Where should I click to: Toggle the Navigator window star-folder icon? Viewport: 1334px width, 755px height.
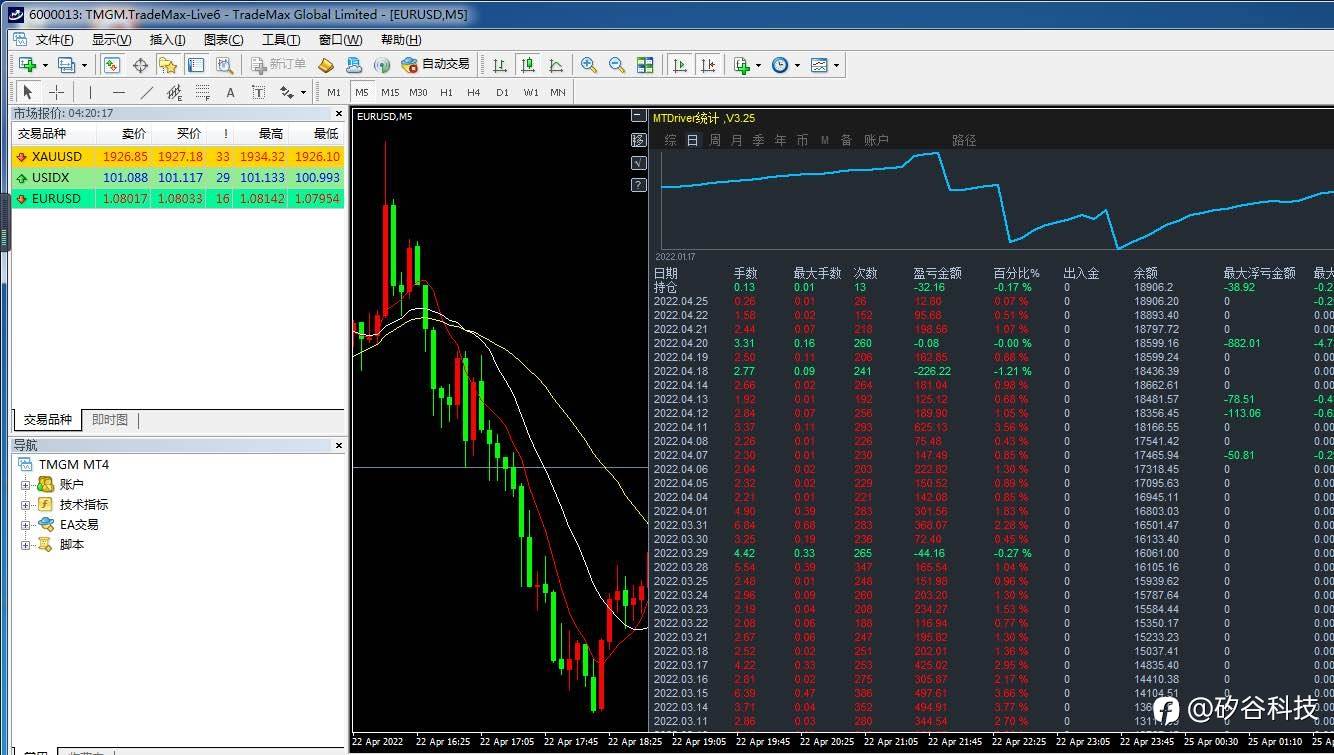coord(168,65)
